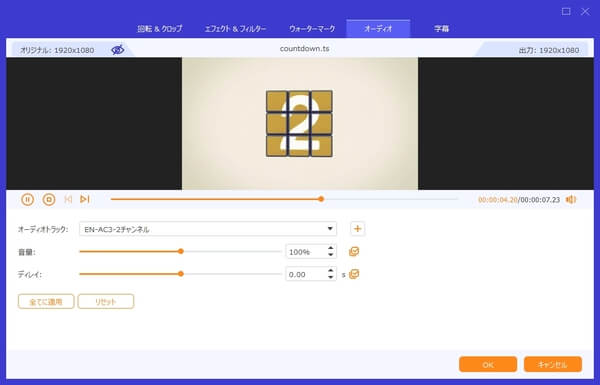Viewport: 600px width, 385px height.
Task: Click the オリジナル: 1920x1080 label
Action: pos(57,50)
